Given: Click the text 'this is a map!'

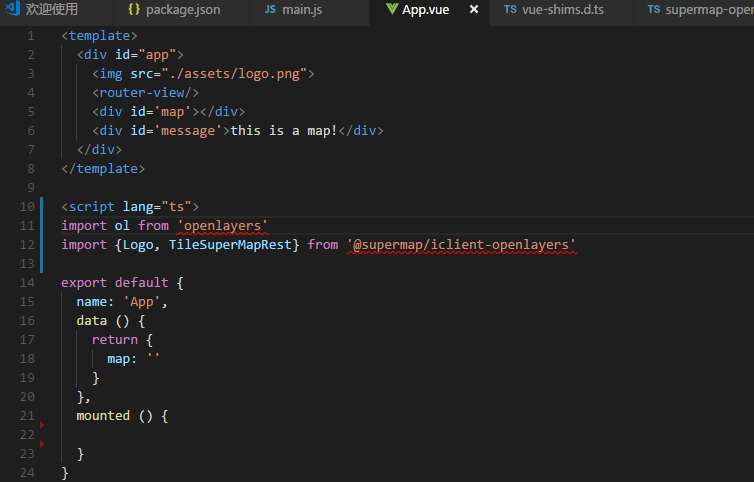Looking at the screenshot, I should [x=284, y=131].
